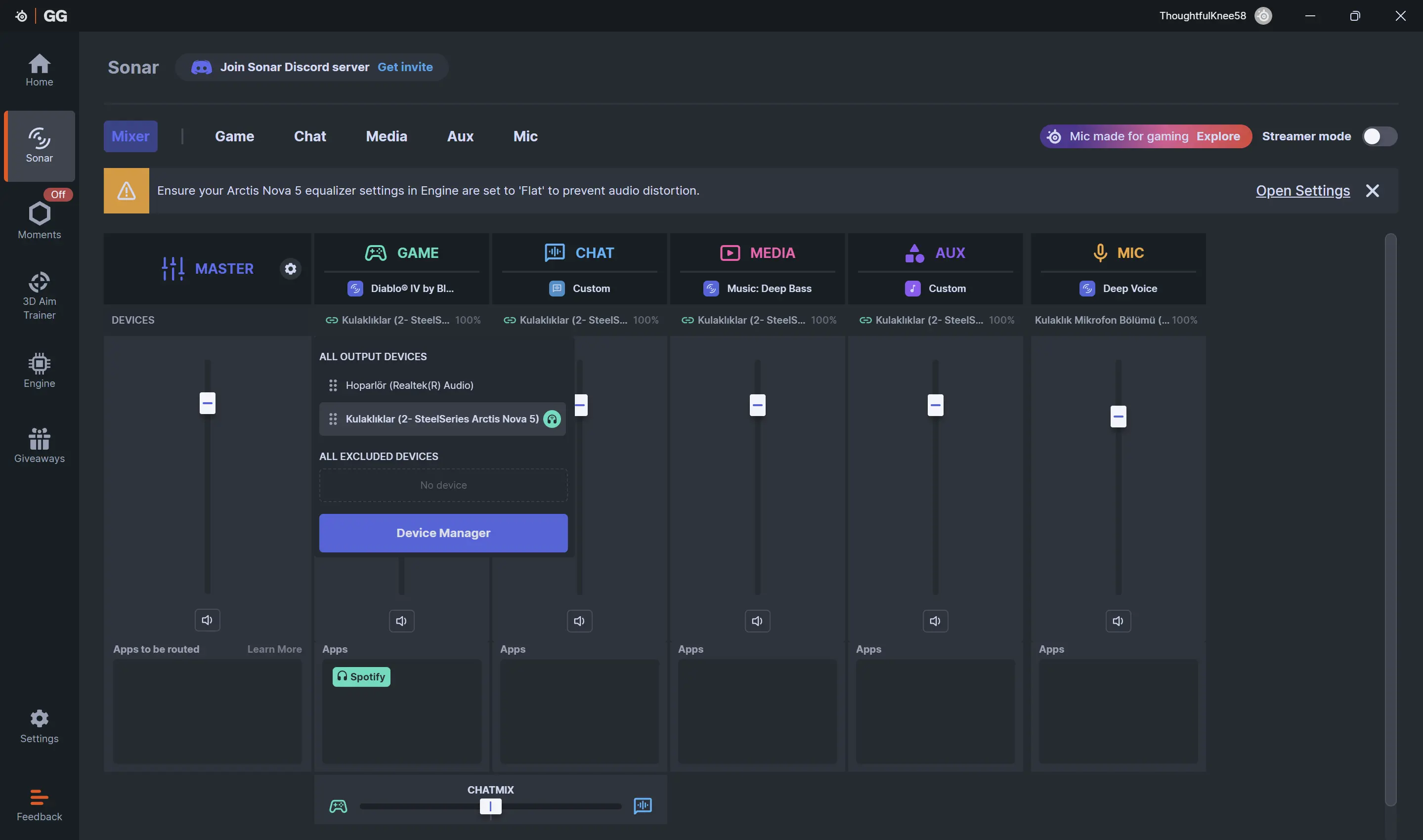The image size is (1423, 840).
Task: Open the Engine section
Action: tap(39, 371)
